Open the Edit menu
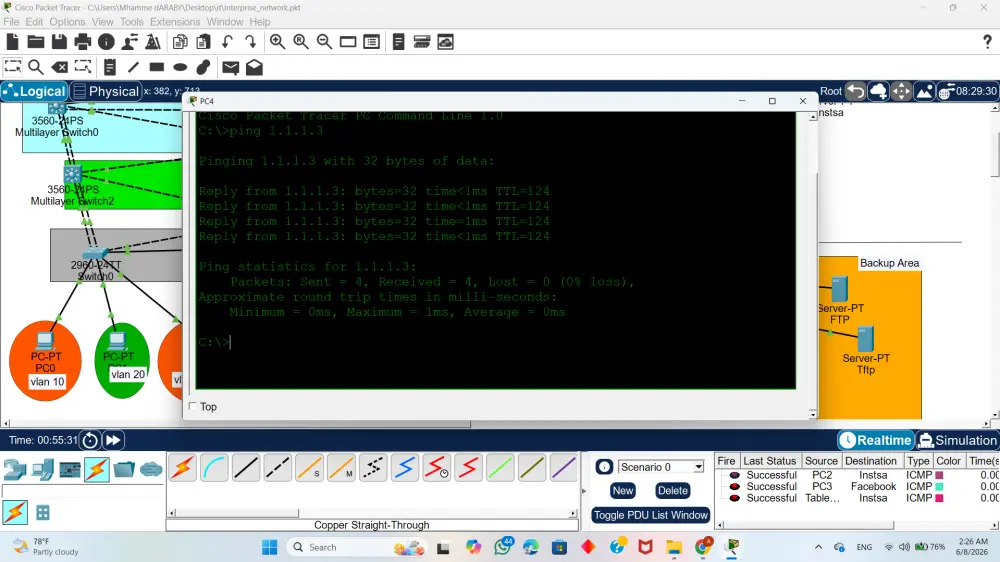 (34, 22)
